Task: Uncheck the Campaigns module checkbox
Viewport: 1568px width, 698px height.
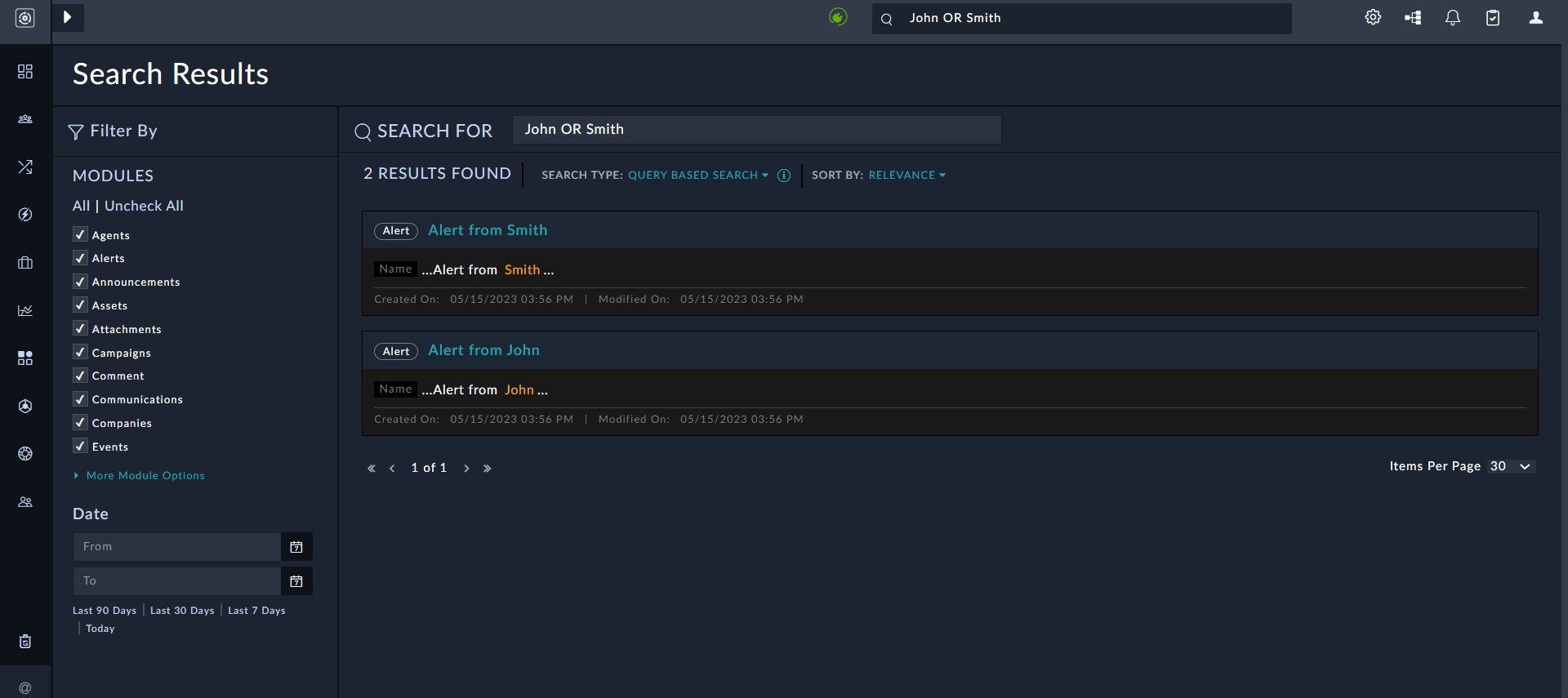Action: coord(80,352)
